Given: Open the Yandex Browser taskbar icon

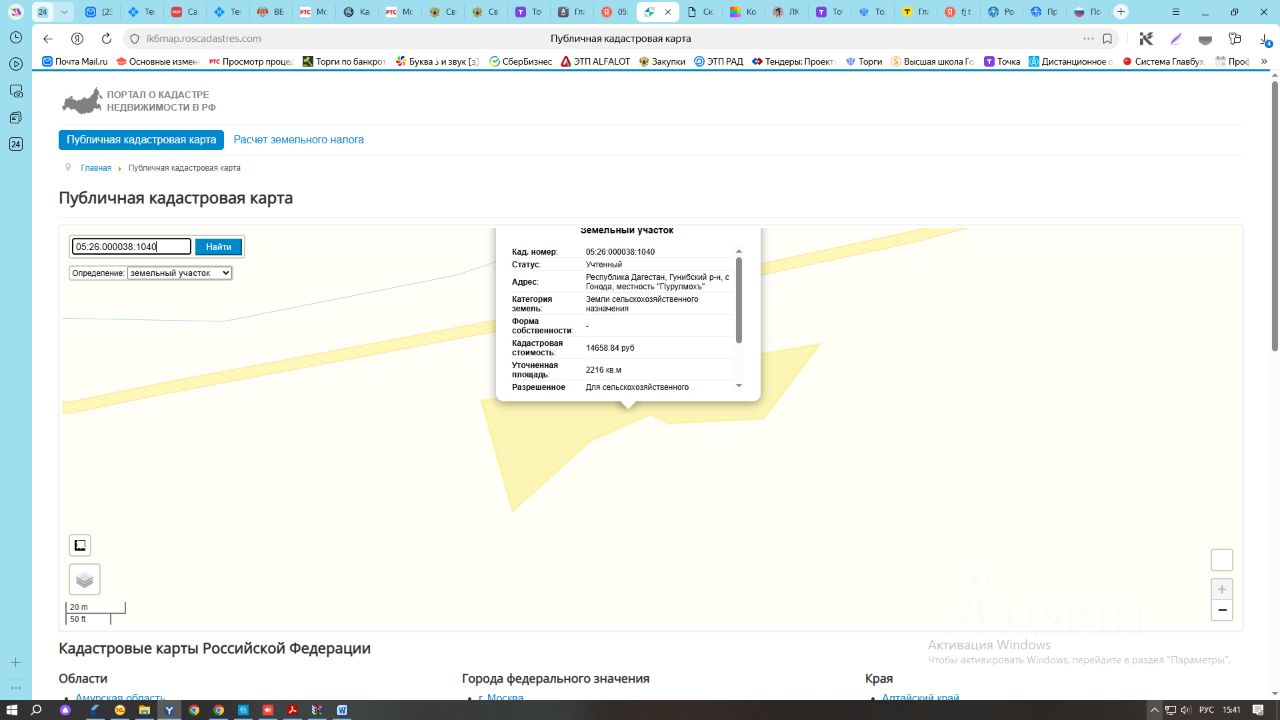Looking at the screenshot, I should (x=169, y=710).
